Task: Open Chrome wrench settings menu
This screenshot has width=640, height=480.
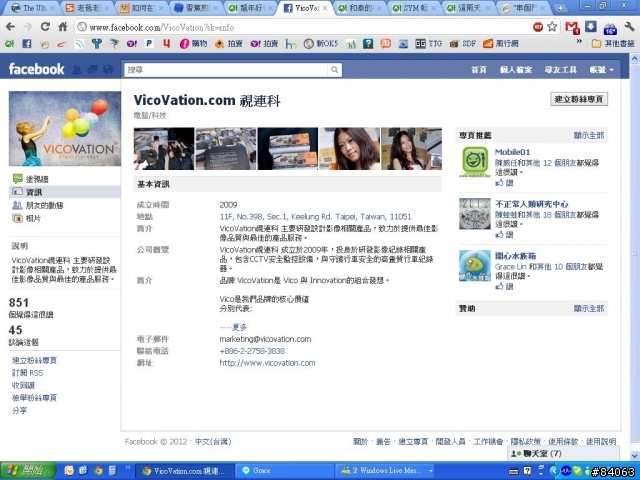Action: point(629,27)
